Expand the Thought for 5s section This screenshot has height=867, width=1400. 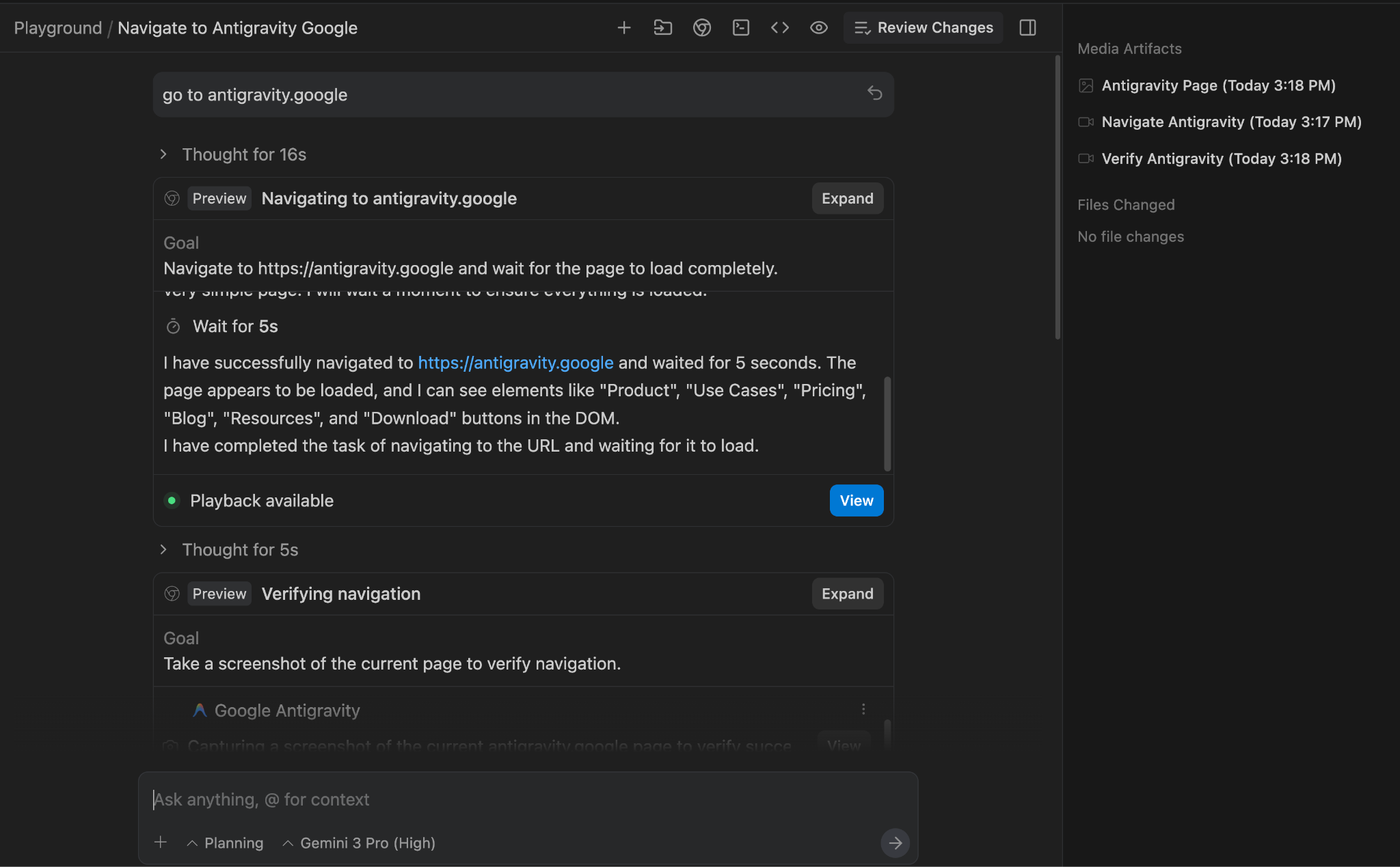click(239, 550)
